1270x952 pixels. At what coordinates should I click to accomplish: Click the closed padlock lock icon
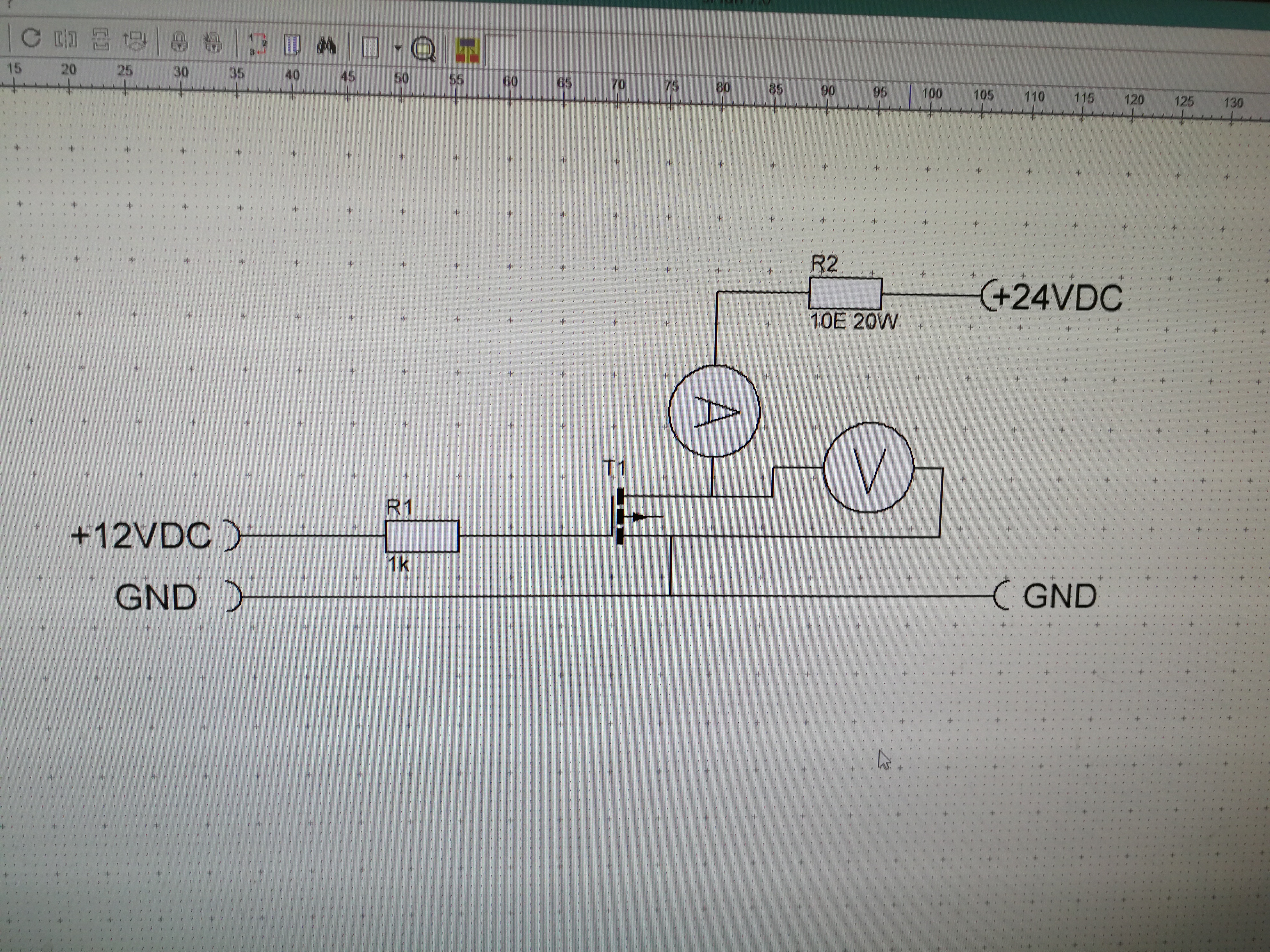click(x=180, y=42)
